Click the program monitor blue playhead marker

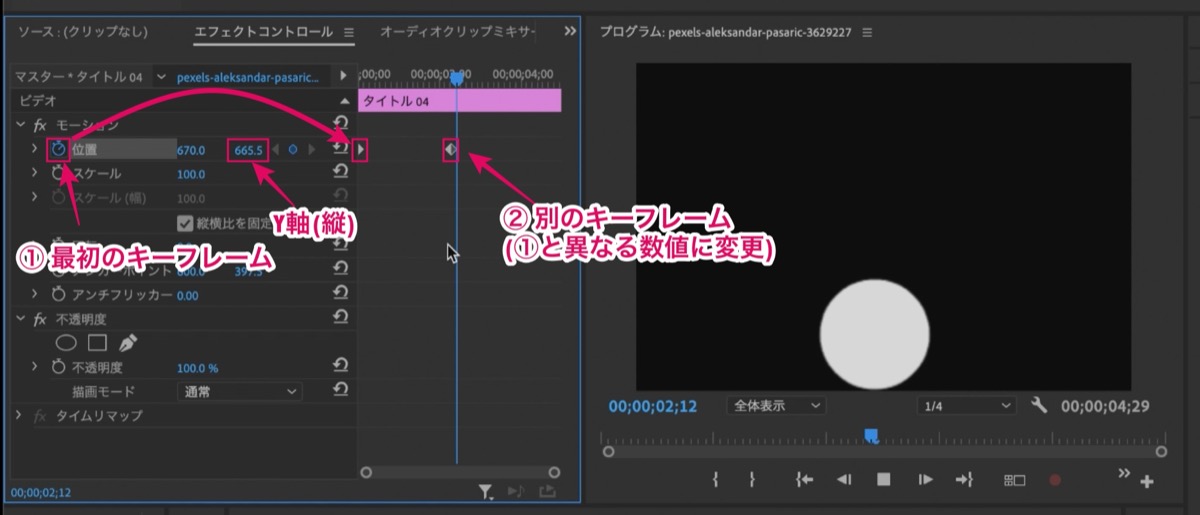coord(871,435)
